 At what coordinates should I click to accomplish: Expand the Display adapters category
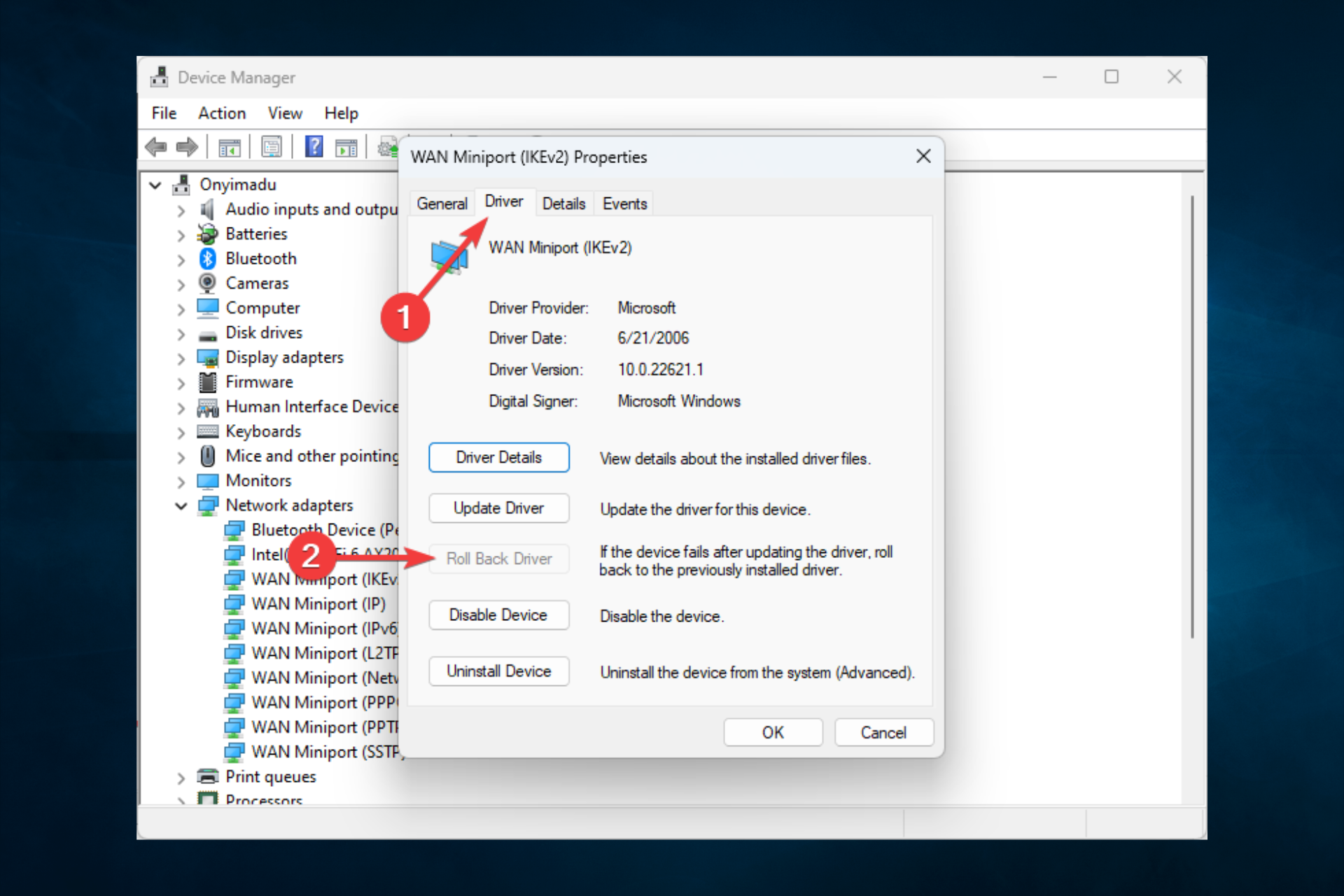(x=181, y=358)
